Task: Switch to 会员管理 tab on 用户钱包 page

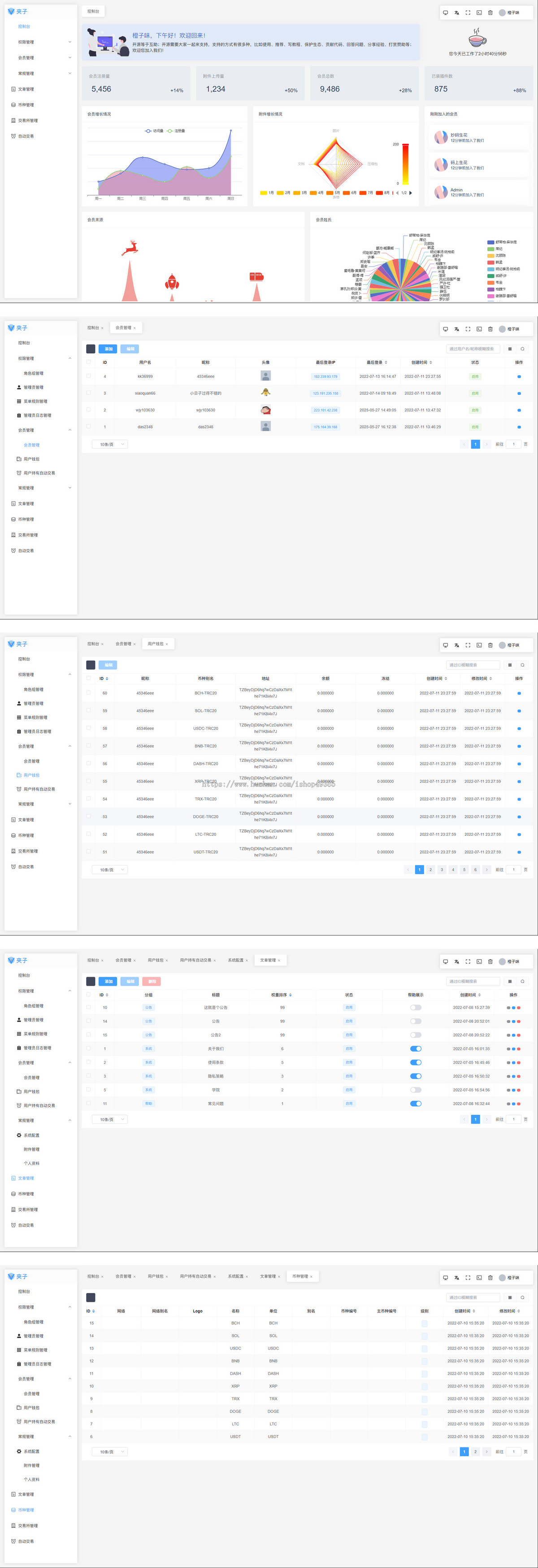Action: click(x=124, y=643)
